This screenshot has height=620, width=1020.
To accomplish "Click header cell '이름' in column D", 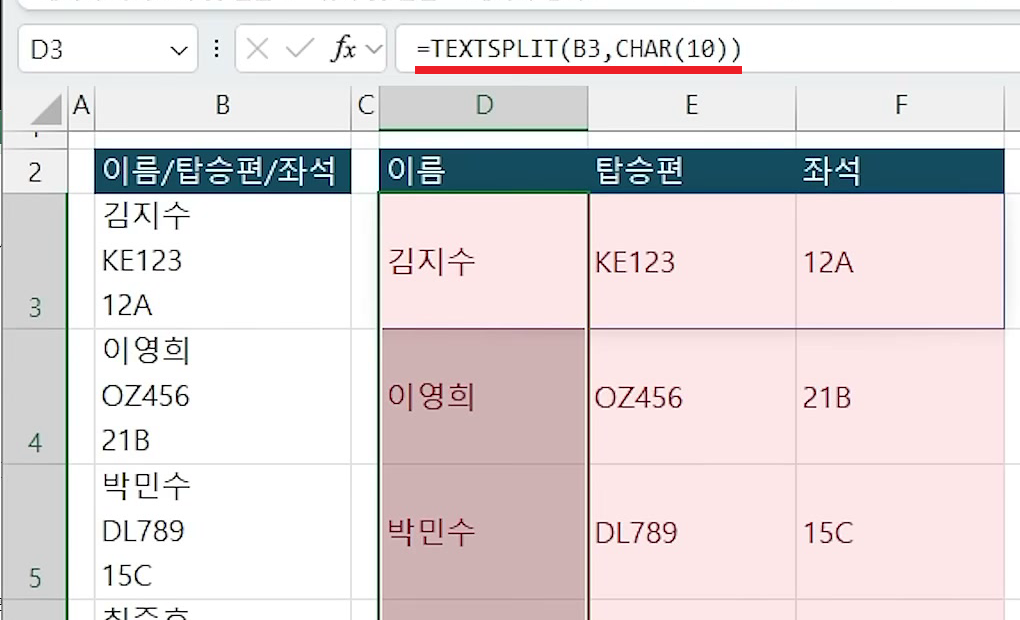I will click(484, 171).
